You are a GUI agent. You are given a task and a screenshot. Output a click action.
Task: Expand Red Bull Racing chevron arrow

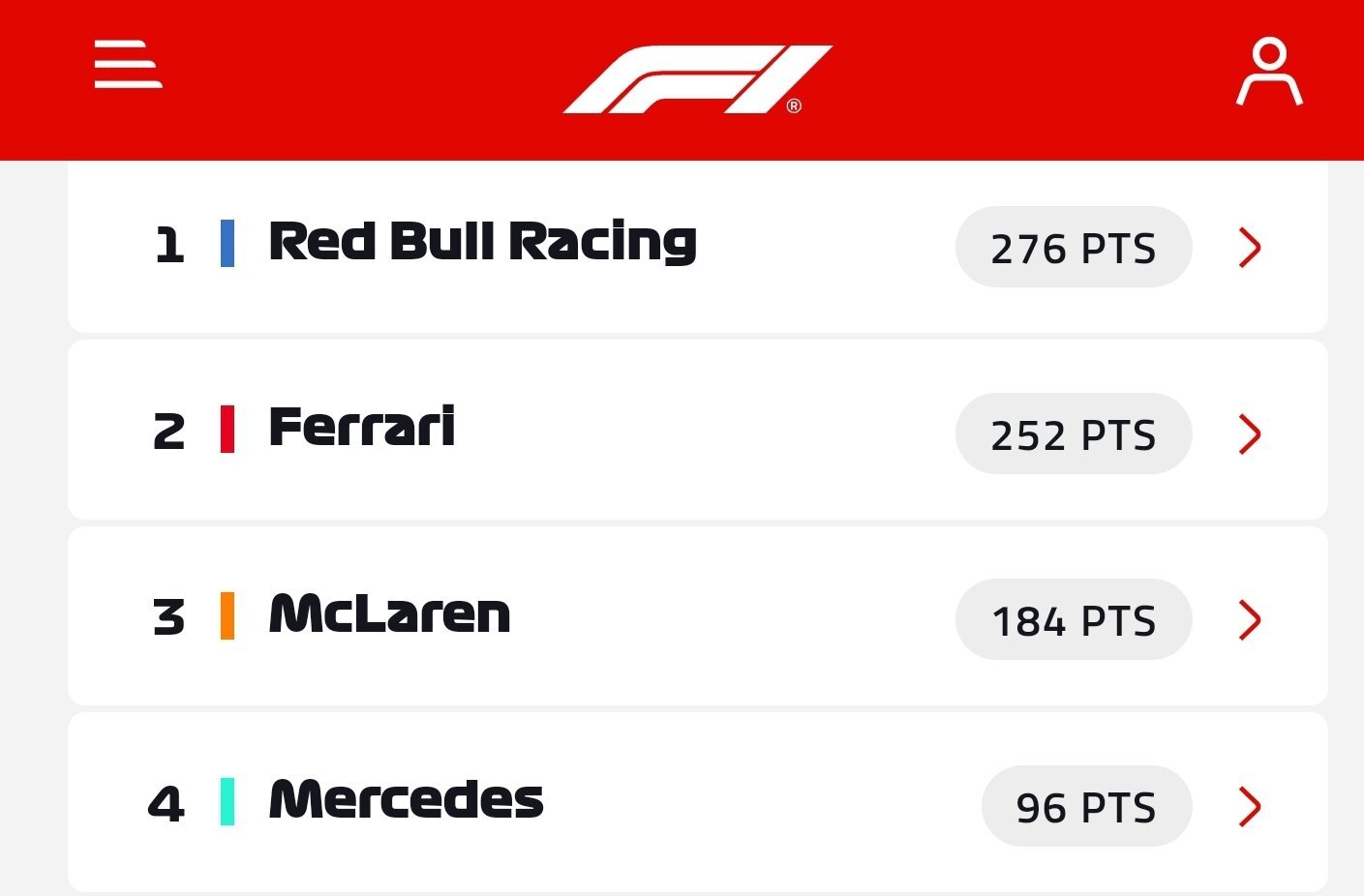point(1250,248)
